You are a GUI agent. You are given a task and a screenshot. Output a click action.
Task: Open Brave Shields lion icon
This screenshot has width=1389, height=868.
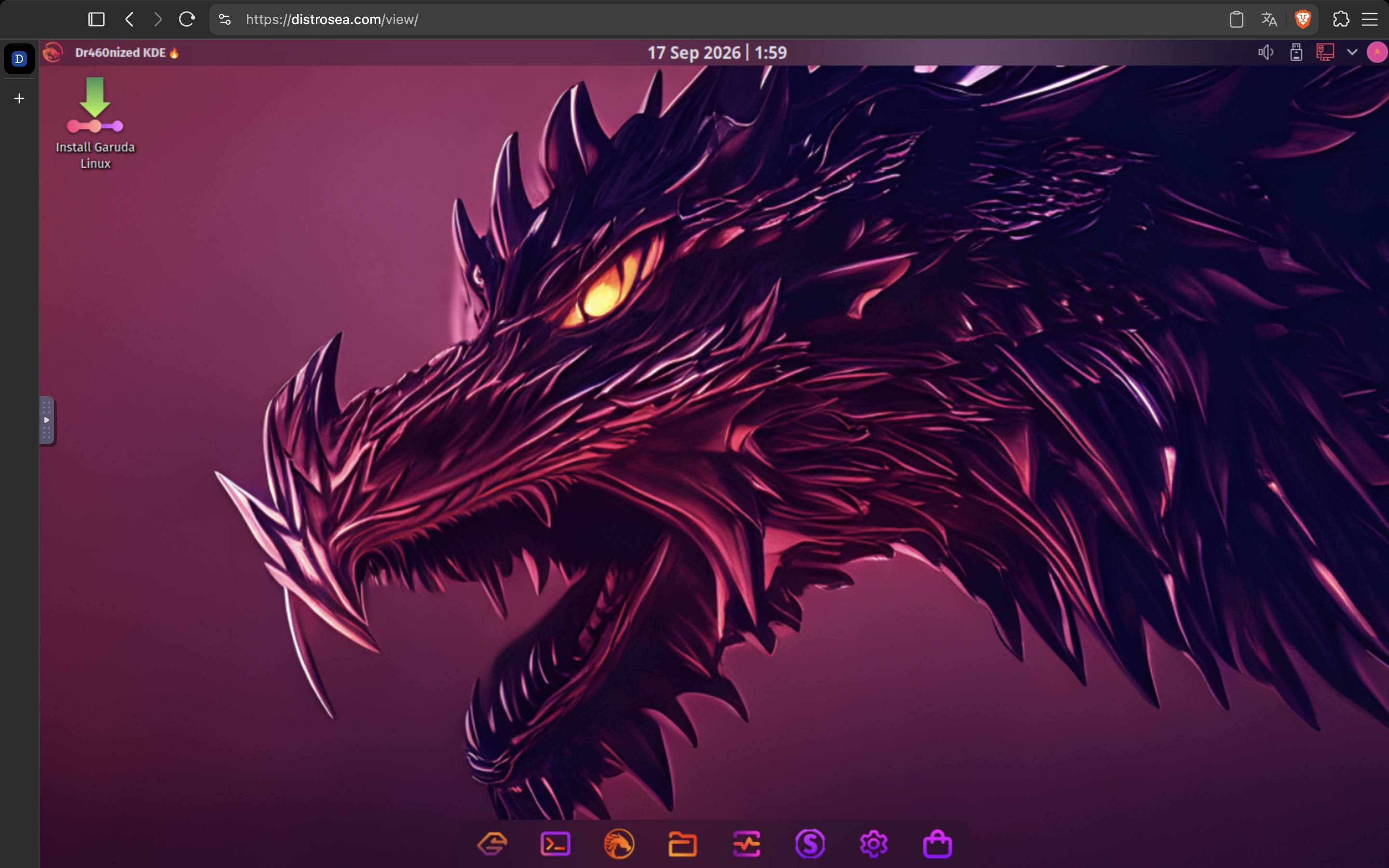(1303, 19)
